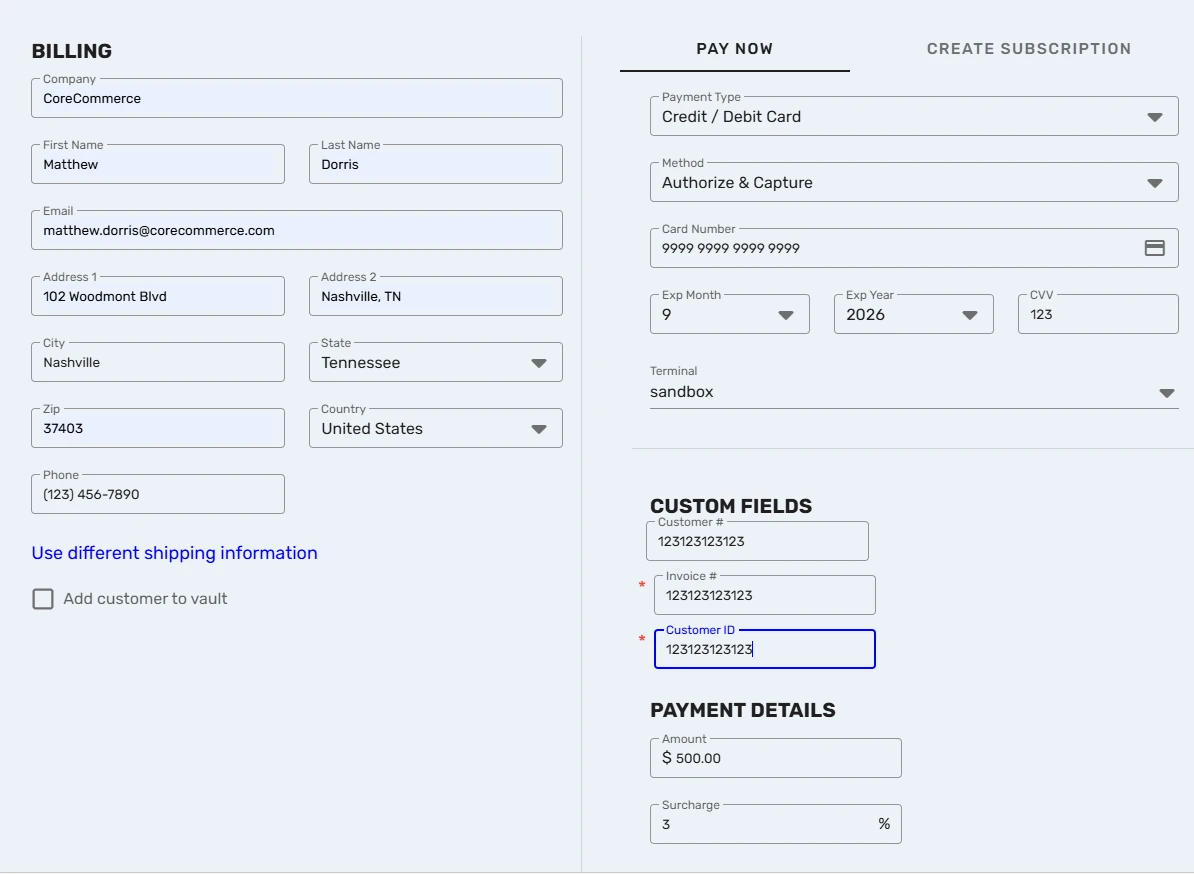Click the Address 1 field
The width and height of the screenshot is (1194, 874).
158,296
